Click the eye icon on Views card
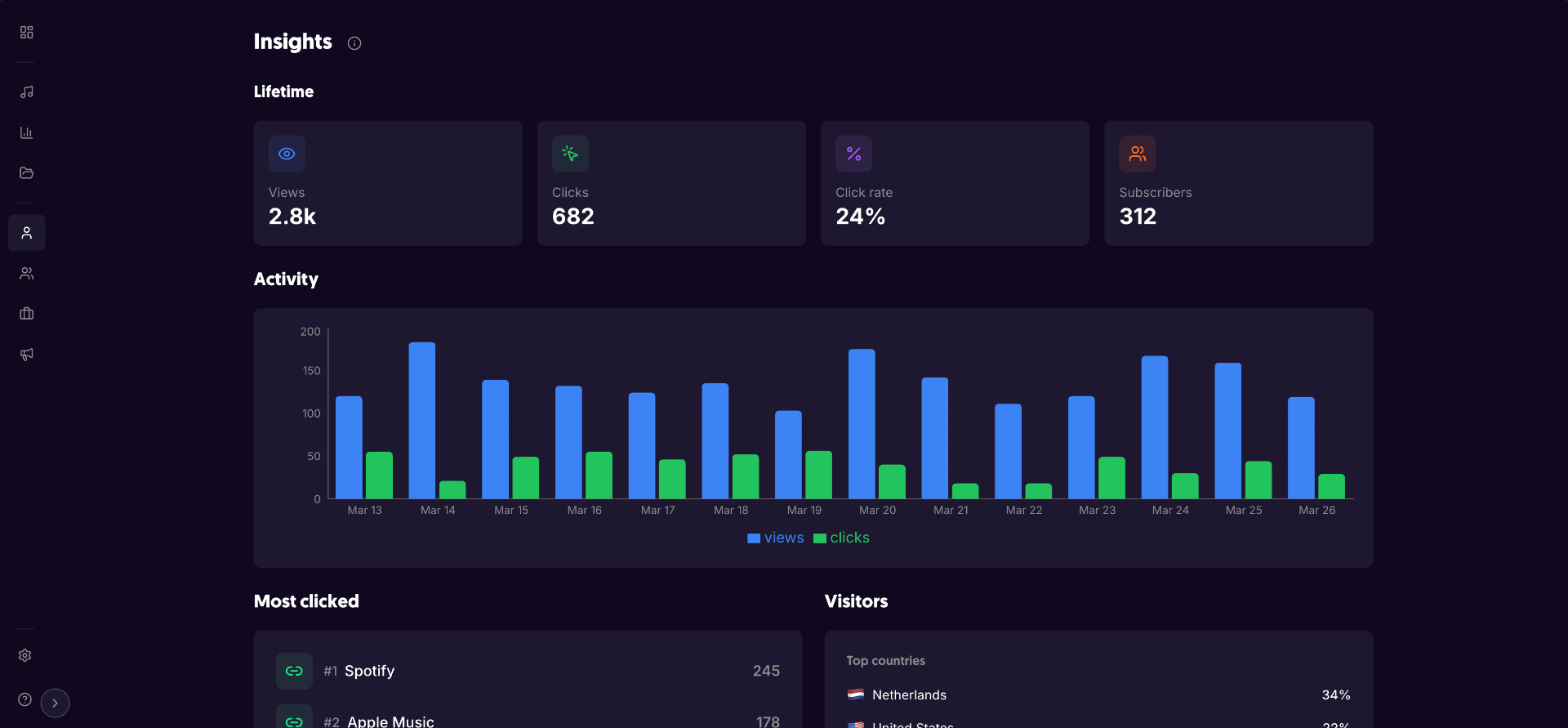The image size is (1568, 728). [x=287, y=154]
